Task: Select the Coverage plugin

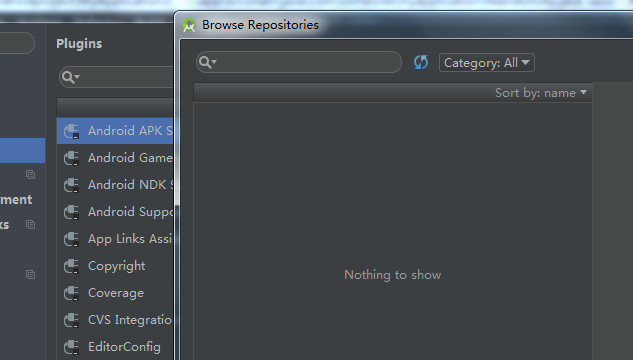Action: [115, 293]
